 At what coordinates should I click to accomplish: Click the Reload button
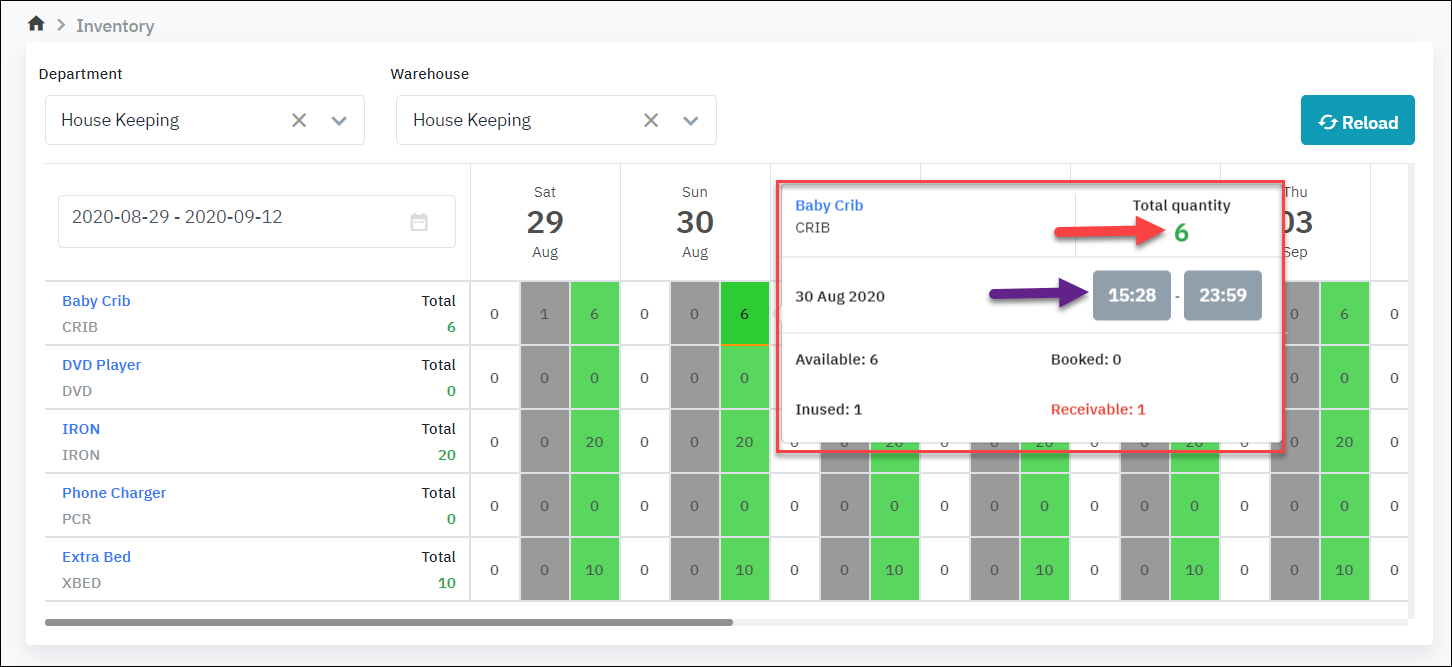coord(1357,121)
